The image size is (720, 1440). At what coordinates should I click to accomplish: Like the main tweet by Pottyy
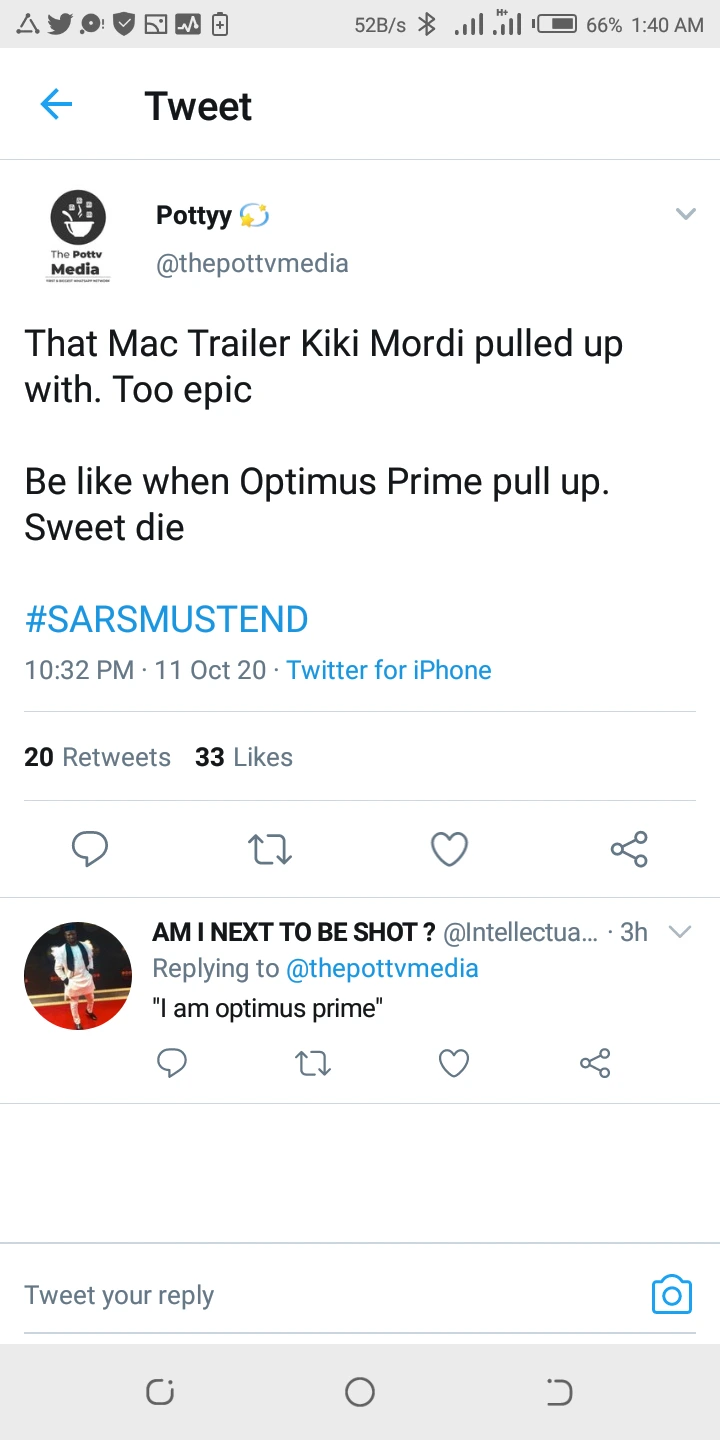coord(449,850)
